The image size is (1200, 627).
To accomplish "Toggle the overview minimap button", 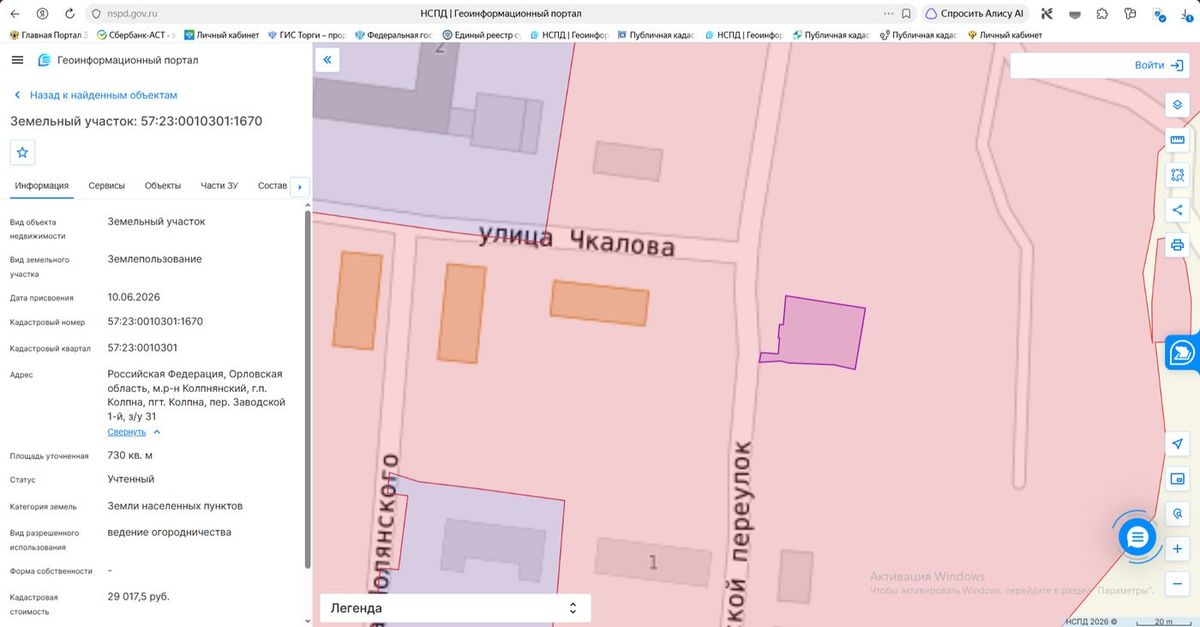I will (x=1177, y=479).
